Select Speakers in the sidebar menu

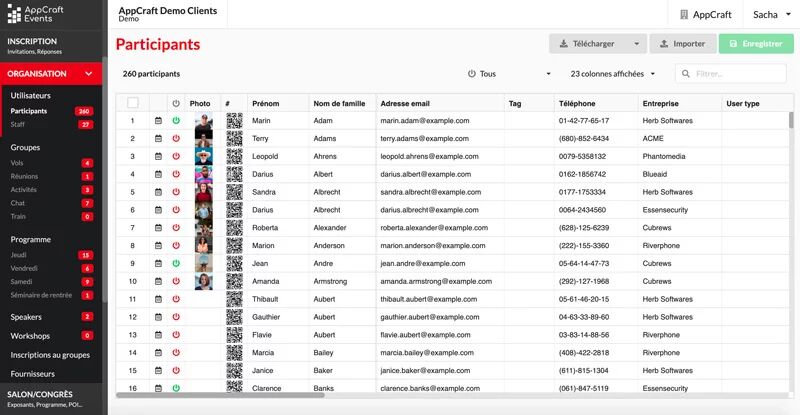click(x=26, y=317)
